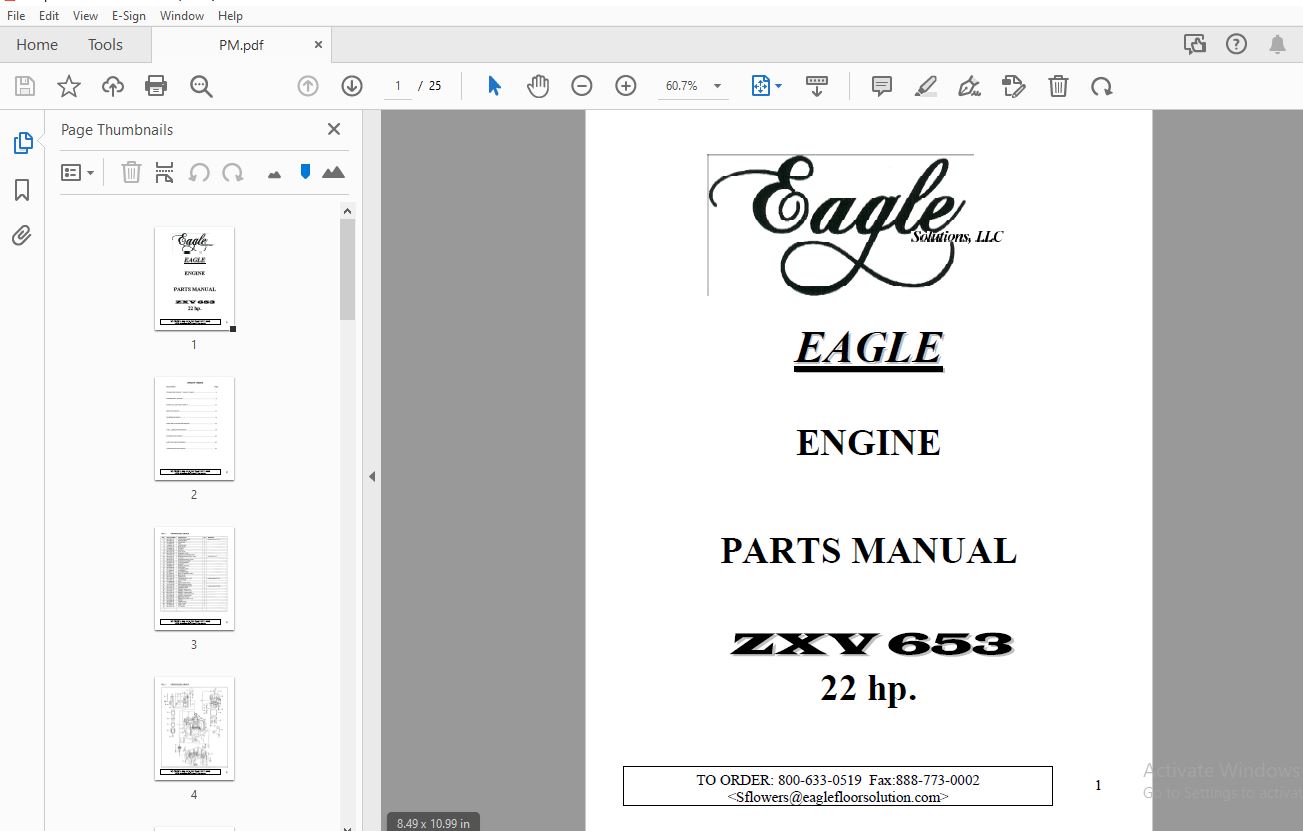1303x831 pixels.
Task: Select the page 2 thumbnail
Action: click(x=194, y=428)
